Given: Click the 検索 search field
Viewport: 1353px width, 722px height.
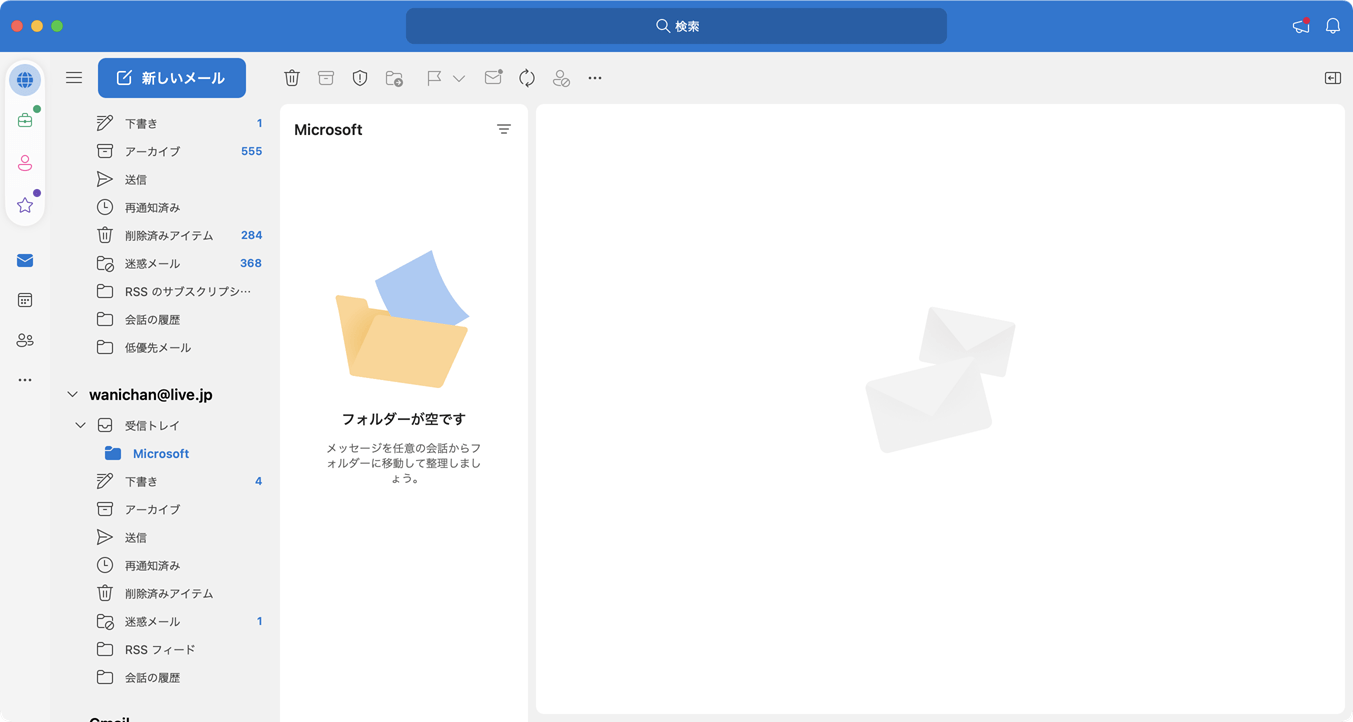Looking at the screenshot, I should (x=676, y=26).
